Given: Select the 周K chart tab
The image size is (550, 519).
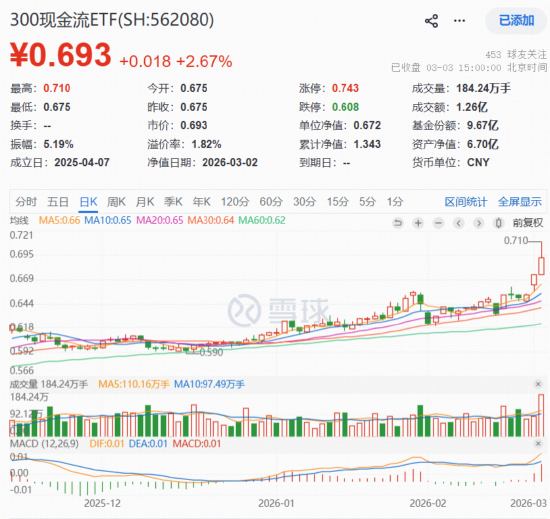Looking at the screenshot, I should point(116,202).
